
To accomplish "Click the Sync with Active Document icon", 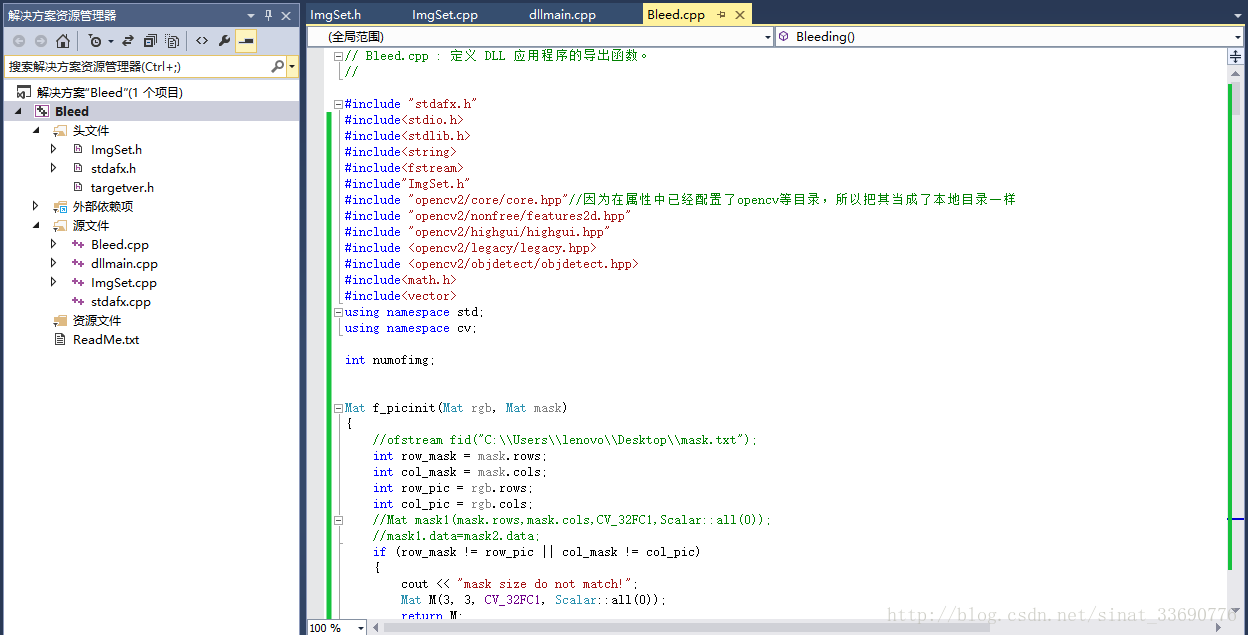I will click(x=129, y=41).
